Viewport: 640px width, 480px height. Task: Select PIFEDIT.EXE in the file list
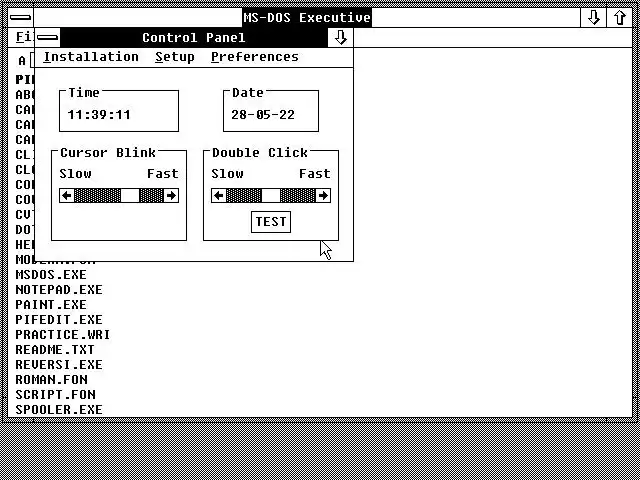click(59, 320)
